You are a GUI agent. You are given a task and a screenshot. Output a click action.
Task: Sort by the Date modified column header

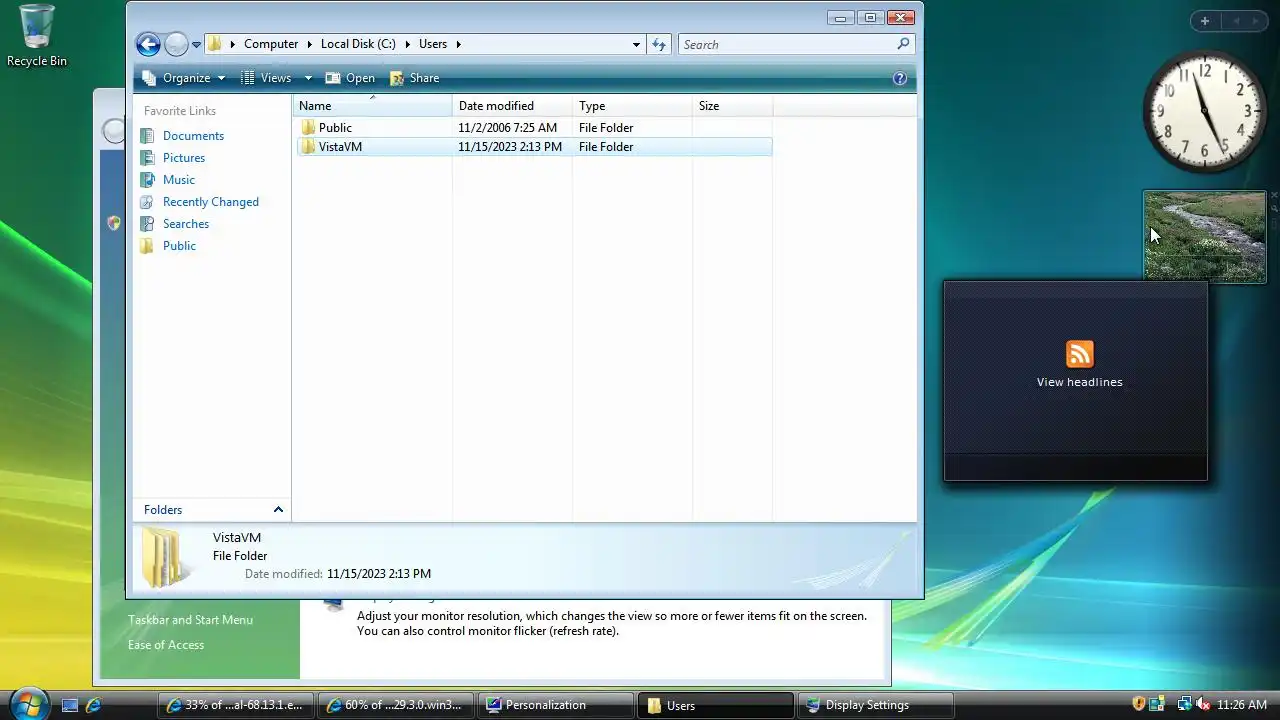pyautogui.click(x=512, y=106)
